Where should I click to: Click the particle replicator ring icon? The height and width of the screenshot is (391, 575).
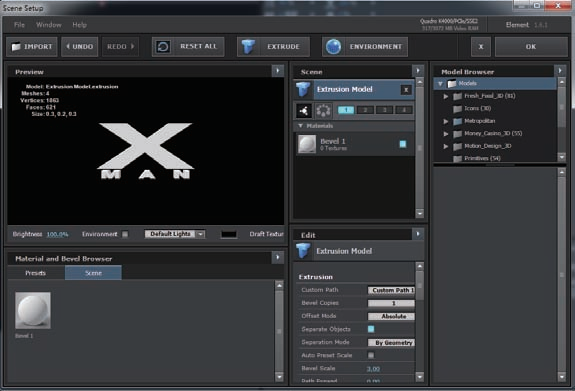(323, 110)
